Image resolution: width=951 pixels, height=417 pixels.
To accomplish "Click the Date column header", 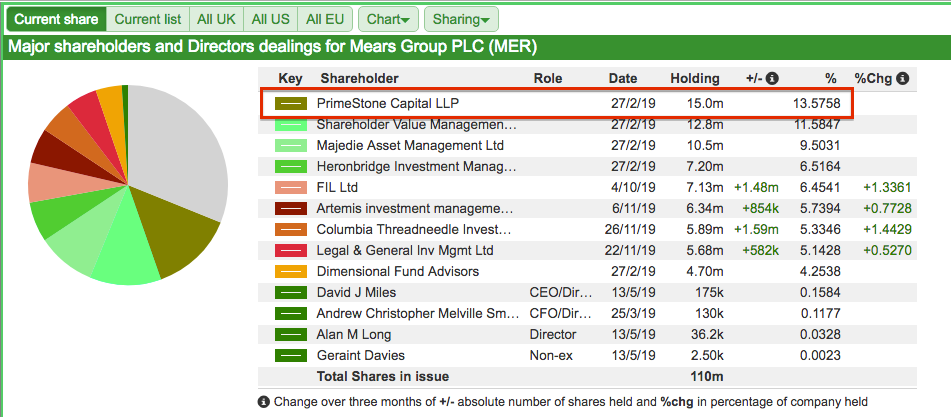I will point(623,78).
